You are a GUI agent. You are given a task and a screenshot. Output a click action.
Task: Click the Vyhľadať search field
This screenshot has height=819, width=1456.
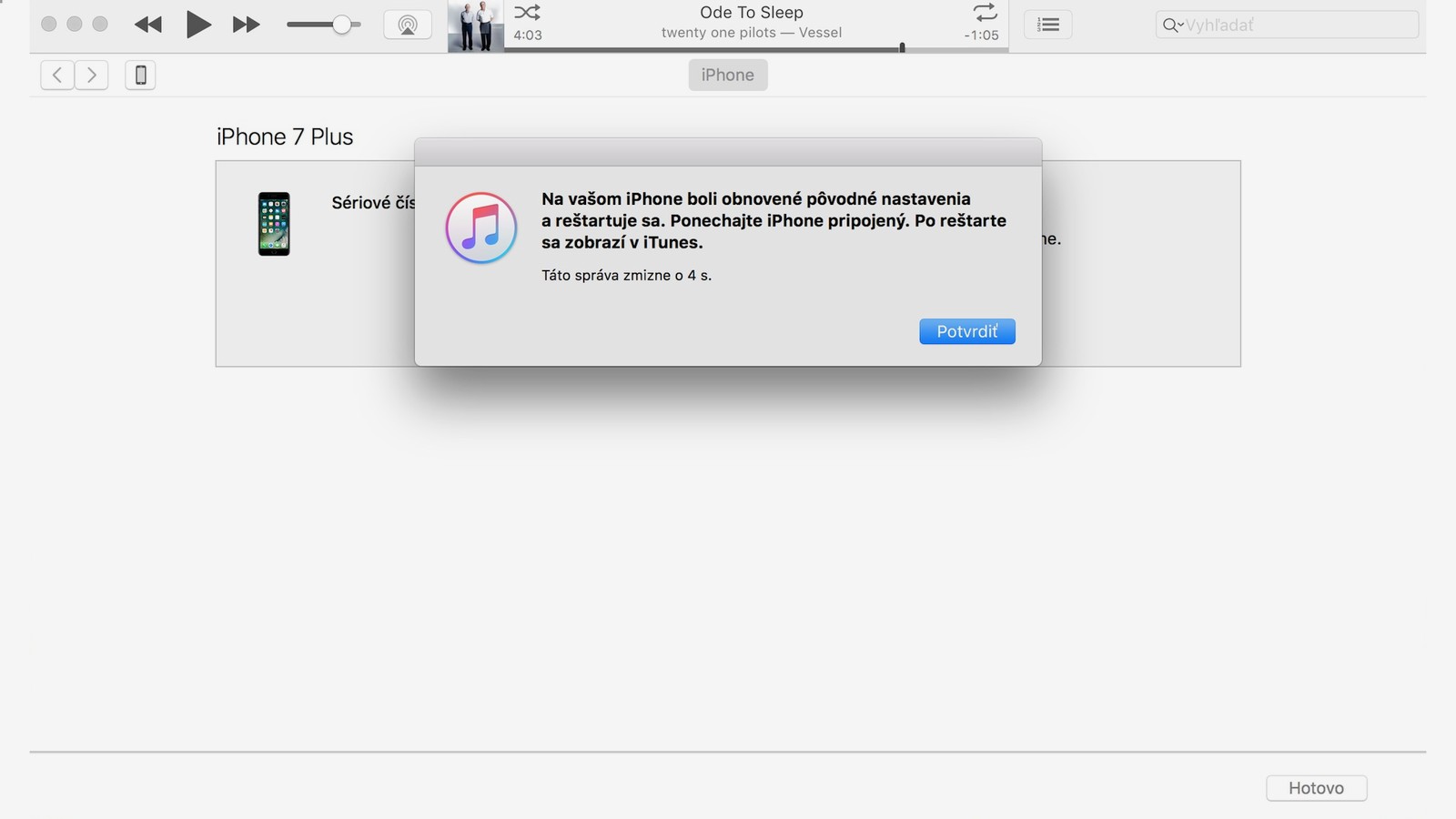pos(1299,25)
